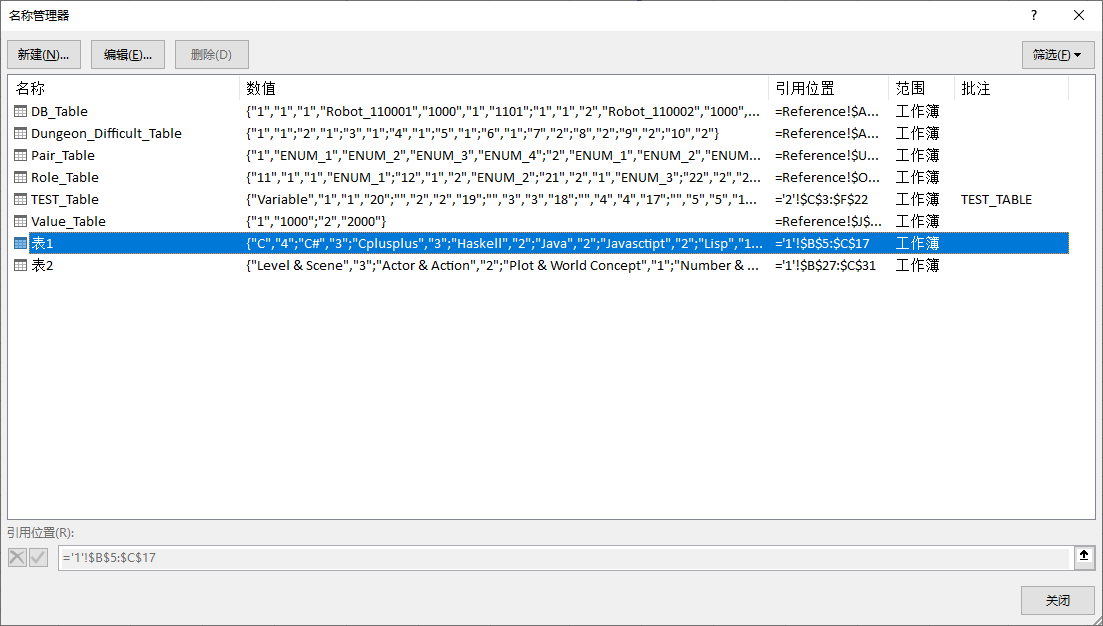
Task: Click the 数值 column header
Action: tap(504, 89)
